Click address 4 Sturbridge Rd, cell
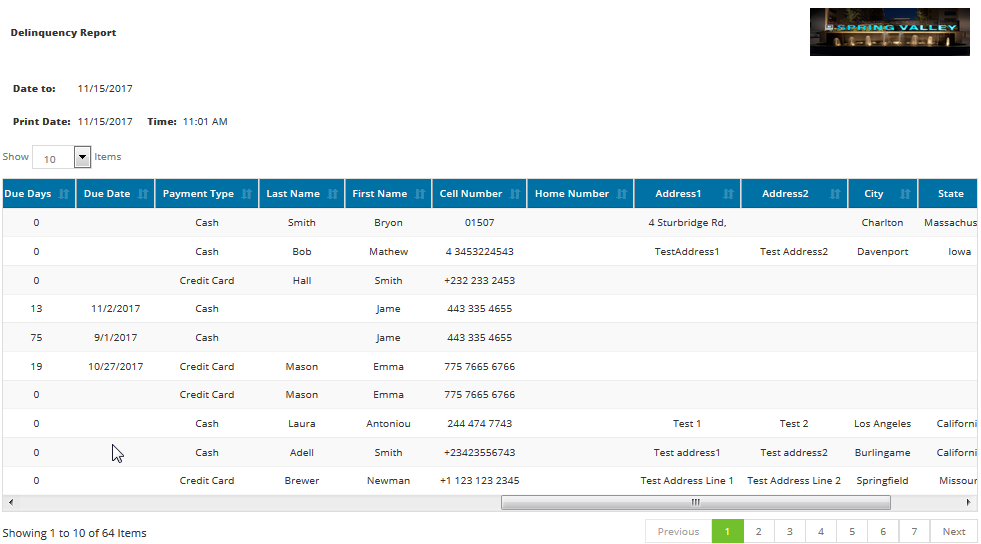Screen dimensions: 981x544 (x=687, y=223)
